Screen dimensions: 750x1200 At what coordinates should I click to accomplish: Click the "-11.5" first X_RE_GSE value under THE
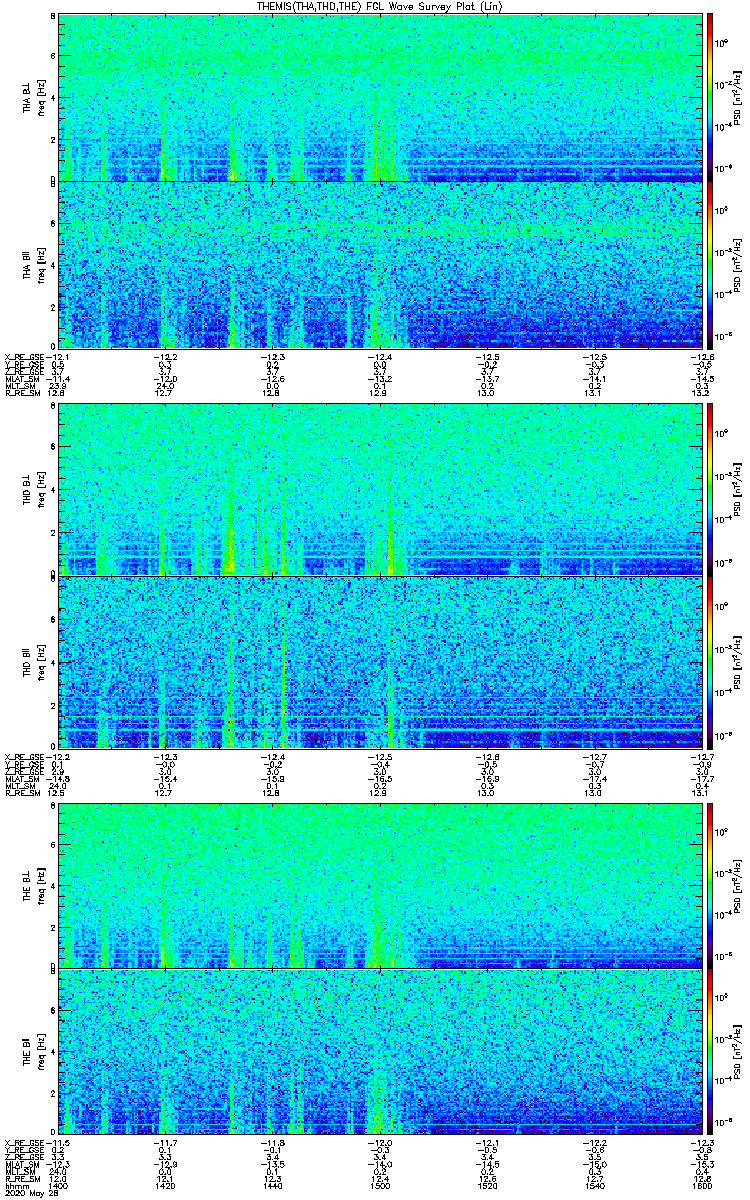[59, 1143]
